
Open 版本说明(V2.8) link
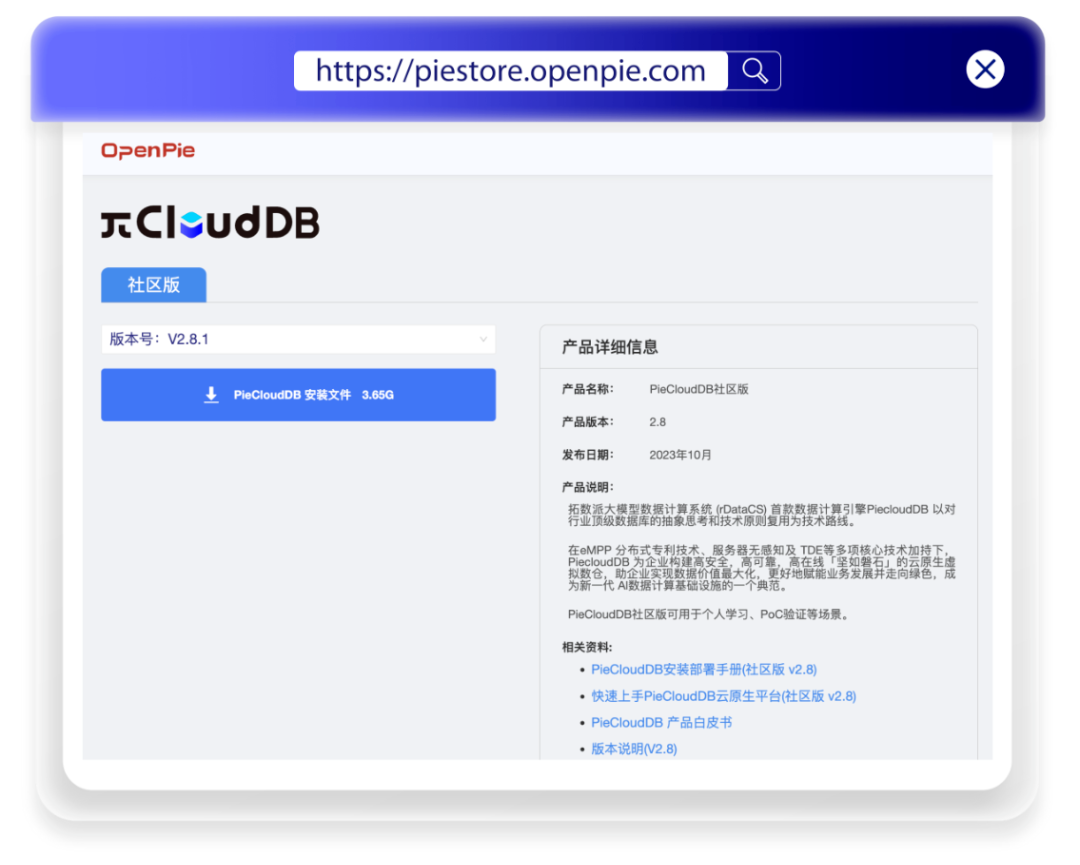634,749
